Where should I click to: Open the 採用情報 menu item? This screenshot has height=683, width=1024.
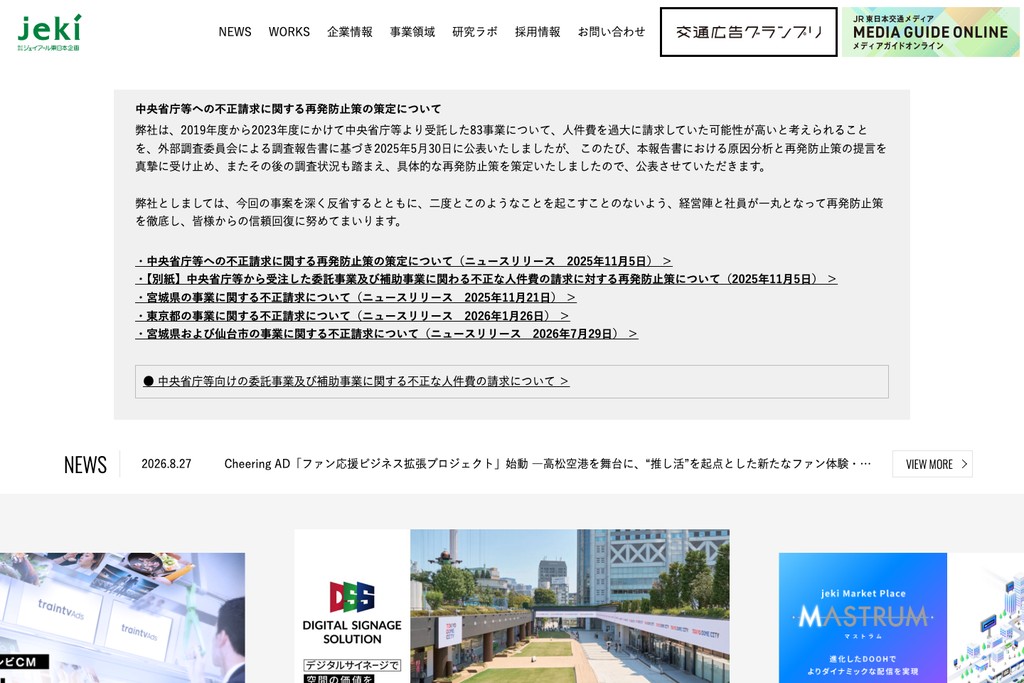tap(537, 32)
